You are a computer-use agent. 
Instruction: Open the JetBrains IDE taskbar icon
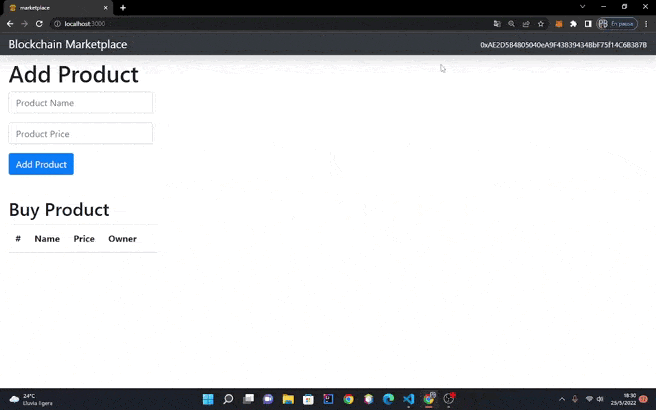[x=328, y=399]
